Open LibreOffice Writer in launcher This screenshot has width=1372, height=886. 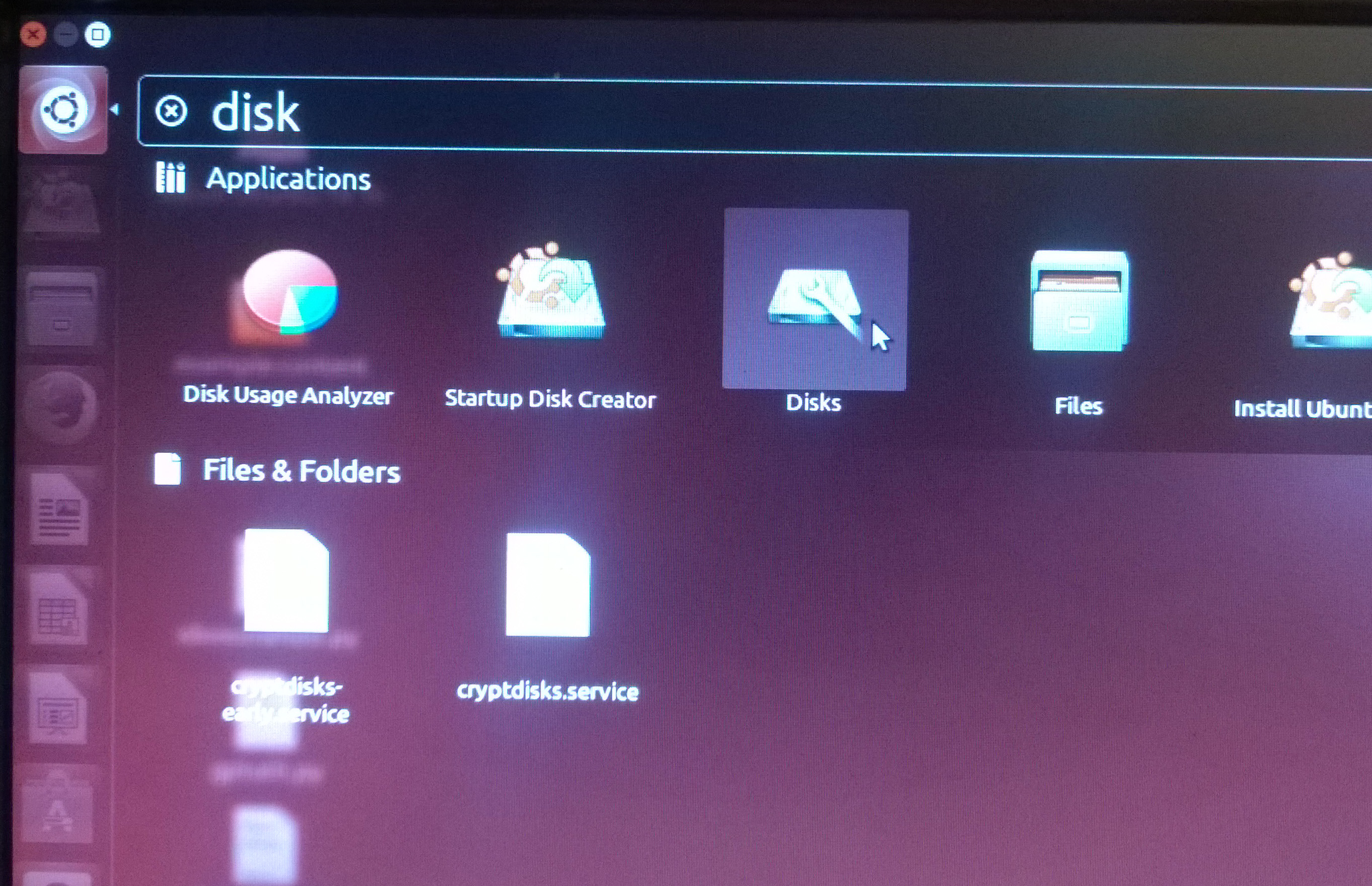60,508
